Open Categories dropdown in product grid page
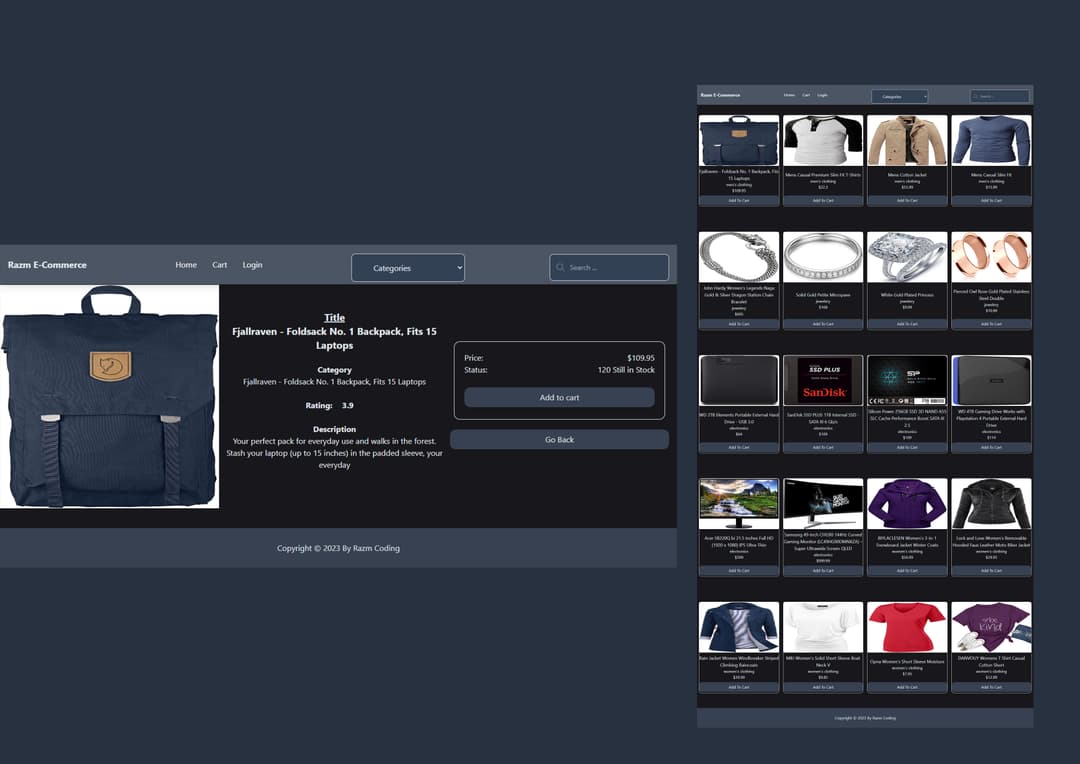This screenshot has width=1080, height=764. tap(900, 96)
